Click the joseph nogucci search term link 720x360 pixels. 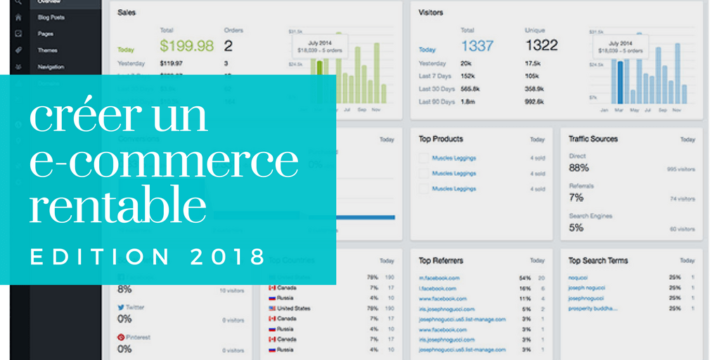pyautogui.click(x=586, y=288)
